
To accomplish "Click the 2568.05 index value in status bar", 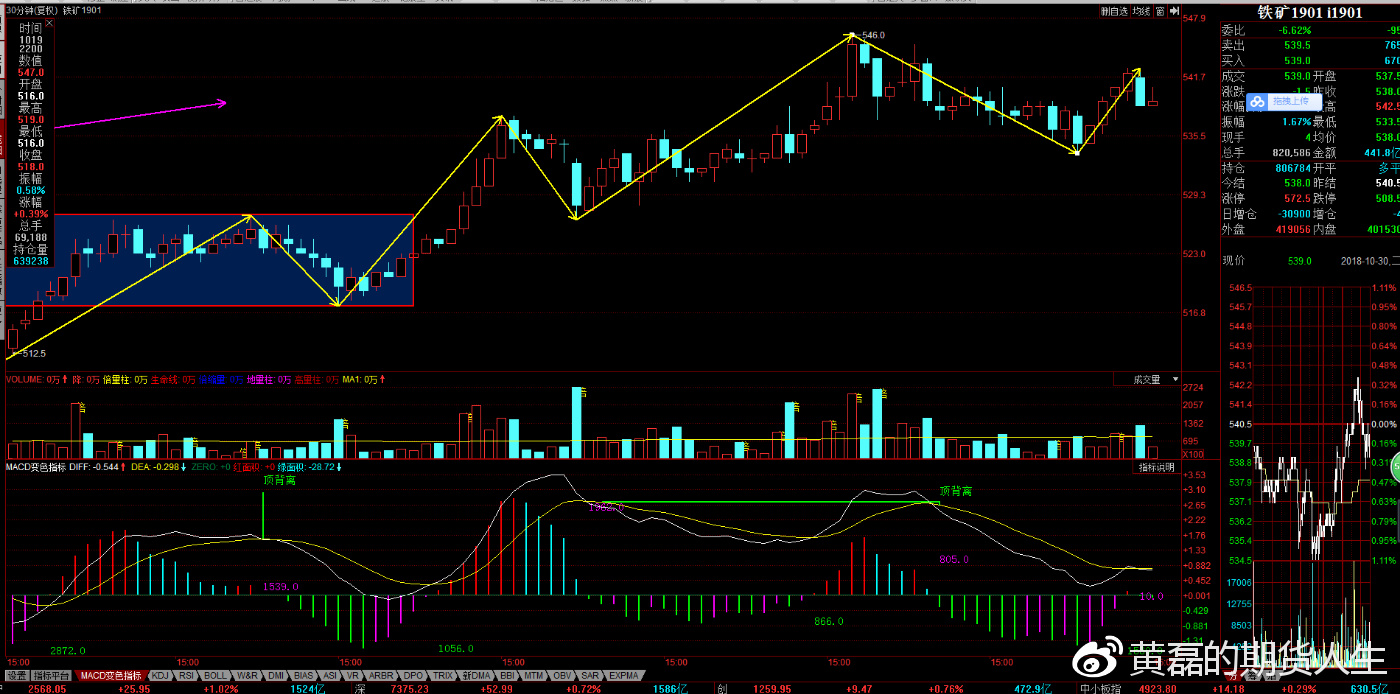I will (47, 688).
